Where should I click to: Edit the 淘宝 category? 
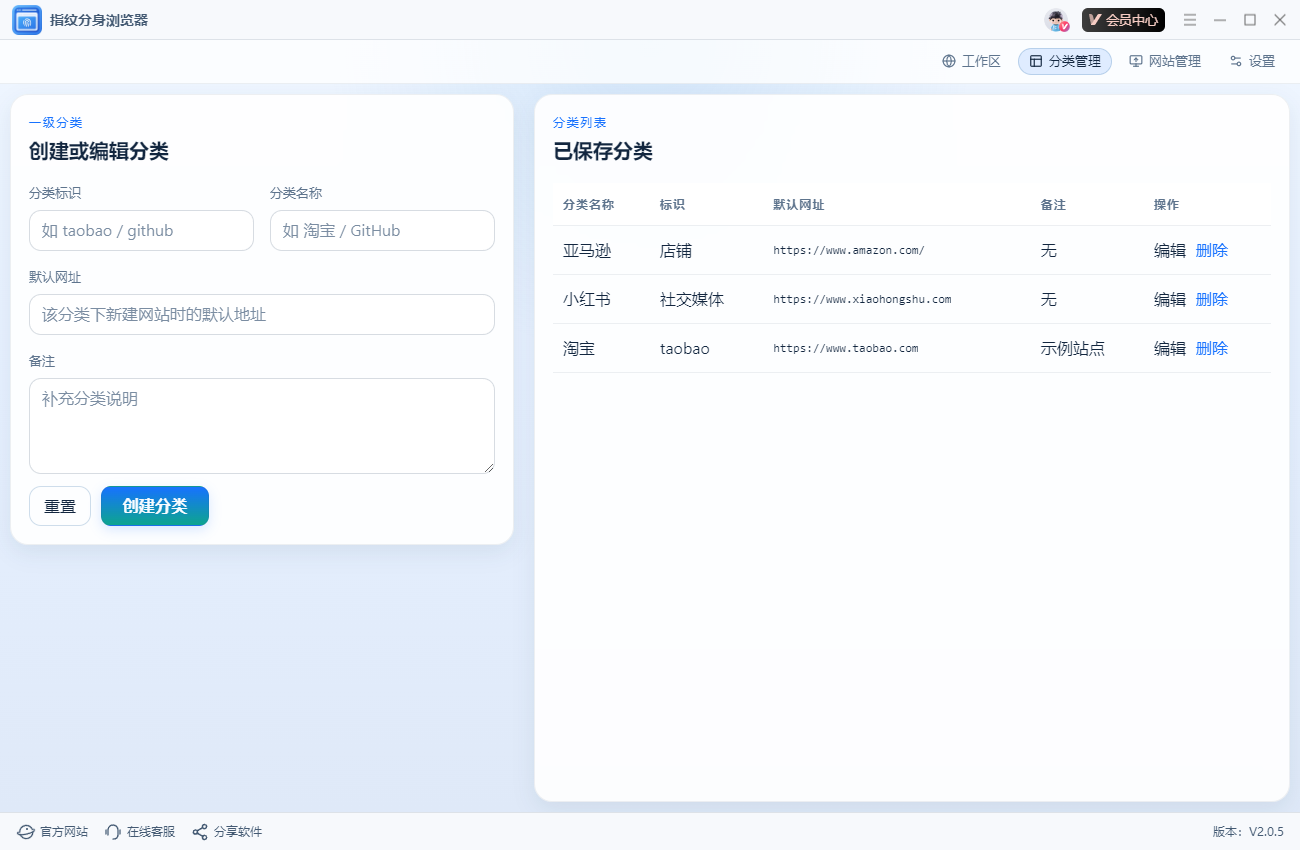1170,348
